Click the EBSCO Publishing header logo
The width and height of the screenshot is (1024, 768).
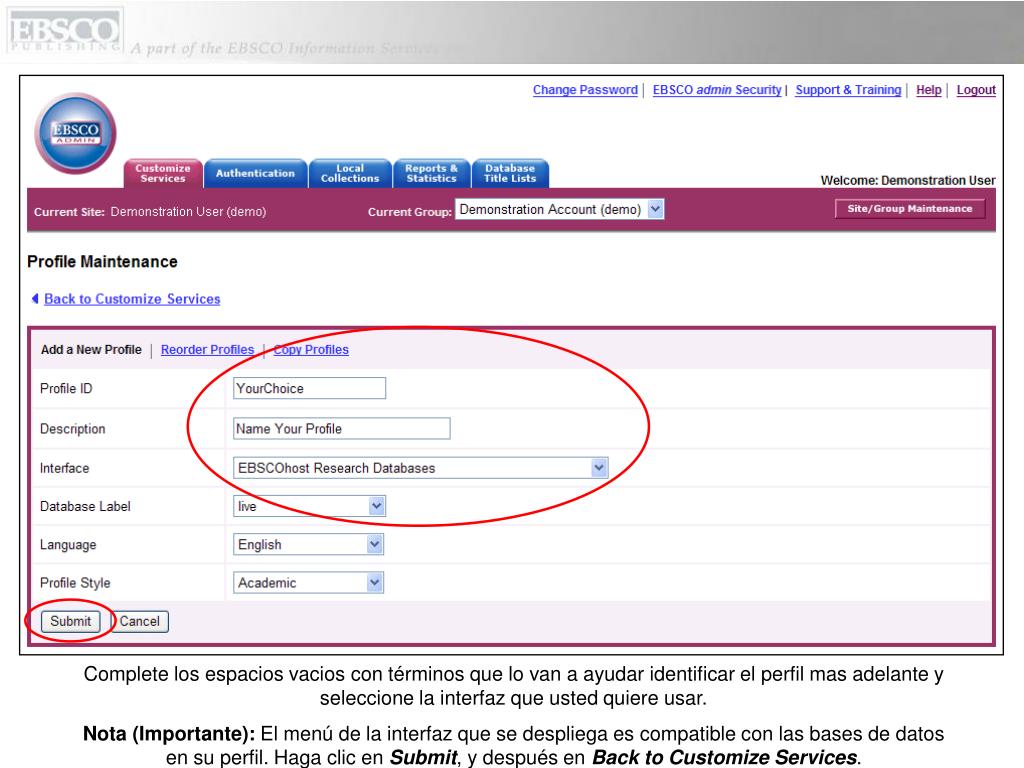click(64, 31)
